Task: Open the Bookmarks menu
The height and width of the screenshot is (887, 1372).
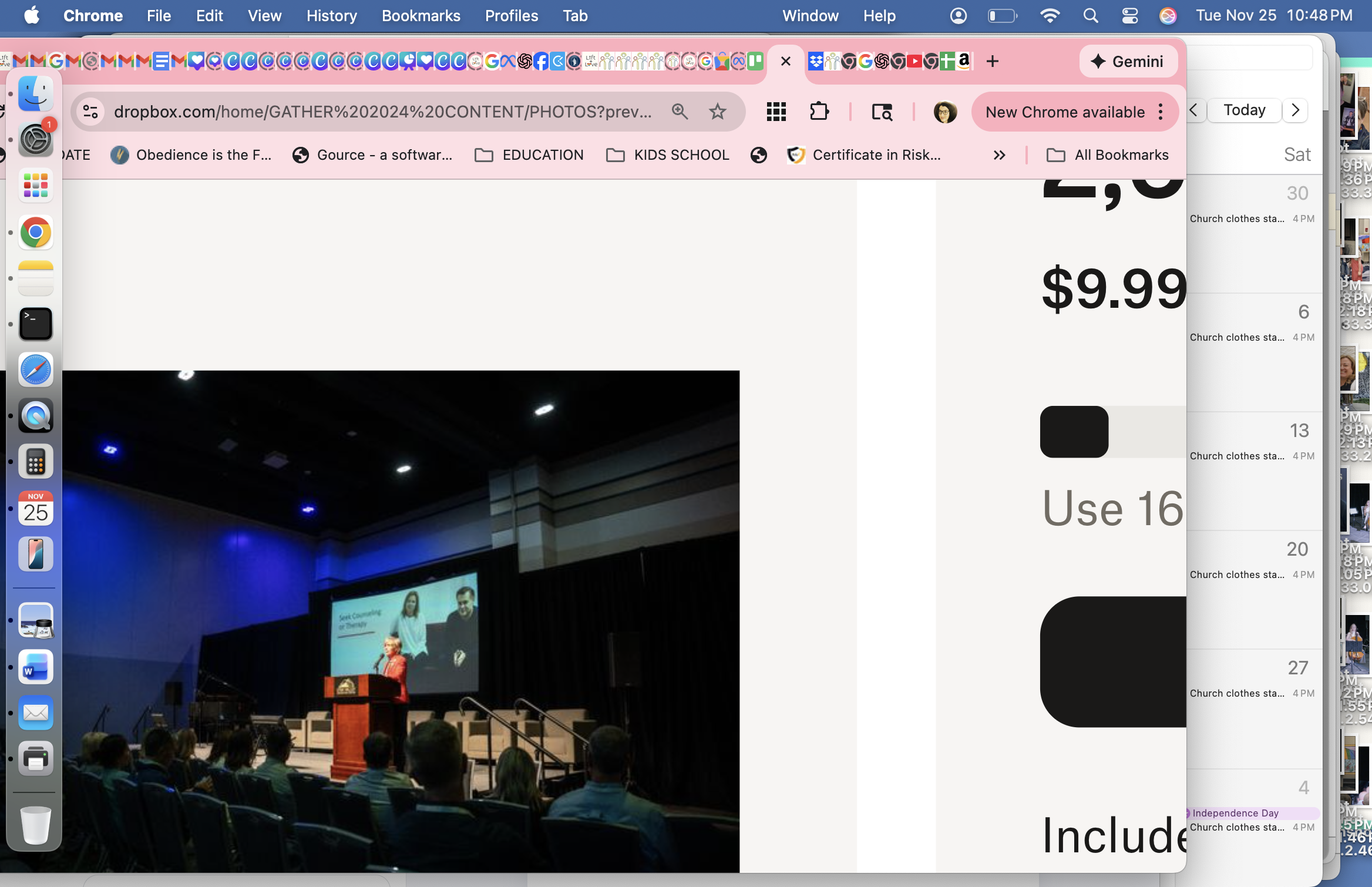Action: pos(421,16)
